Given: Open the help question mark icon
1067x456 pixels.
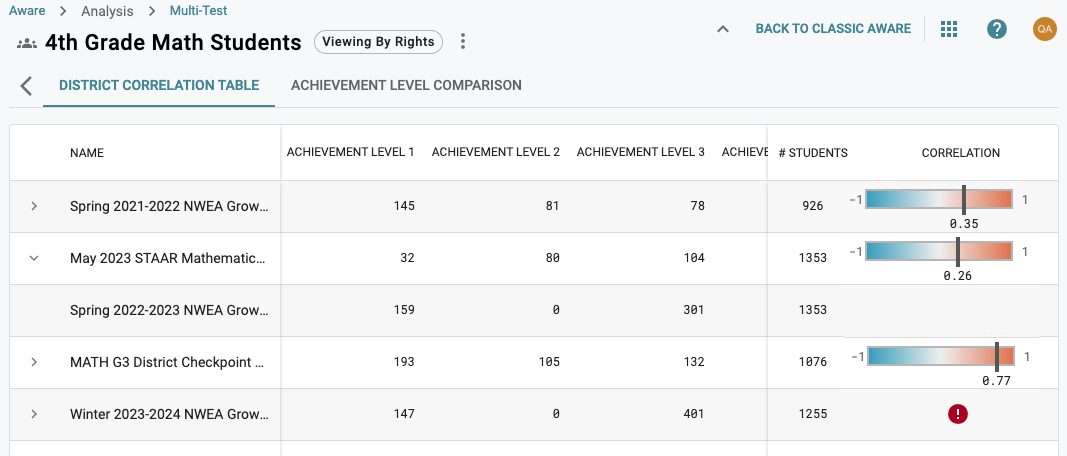Looking at the screenshot, I should click(997, 29).
